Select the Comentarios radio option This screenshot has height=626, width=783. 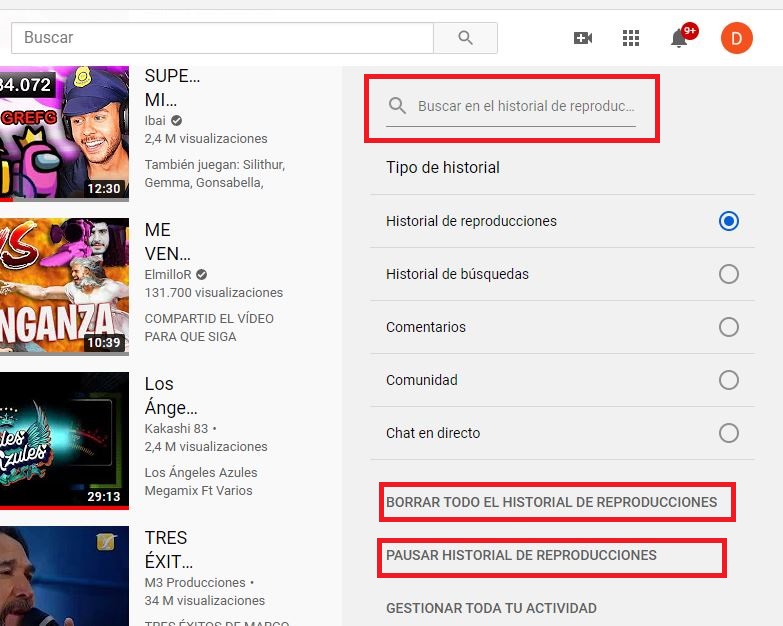pos(728,327)
